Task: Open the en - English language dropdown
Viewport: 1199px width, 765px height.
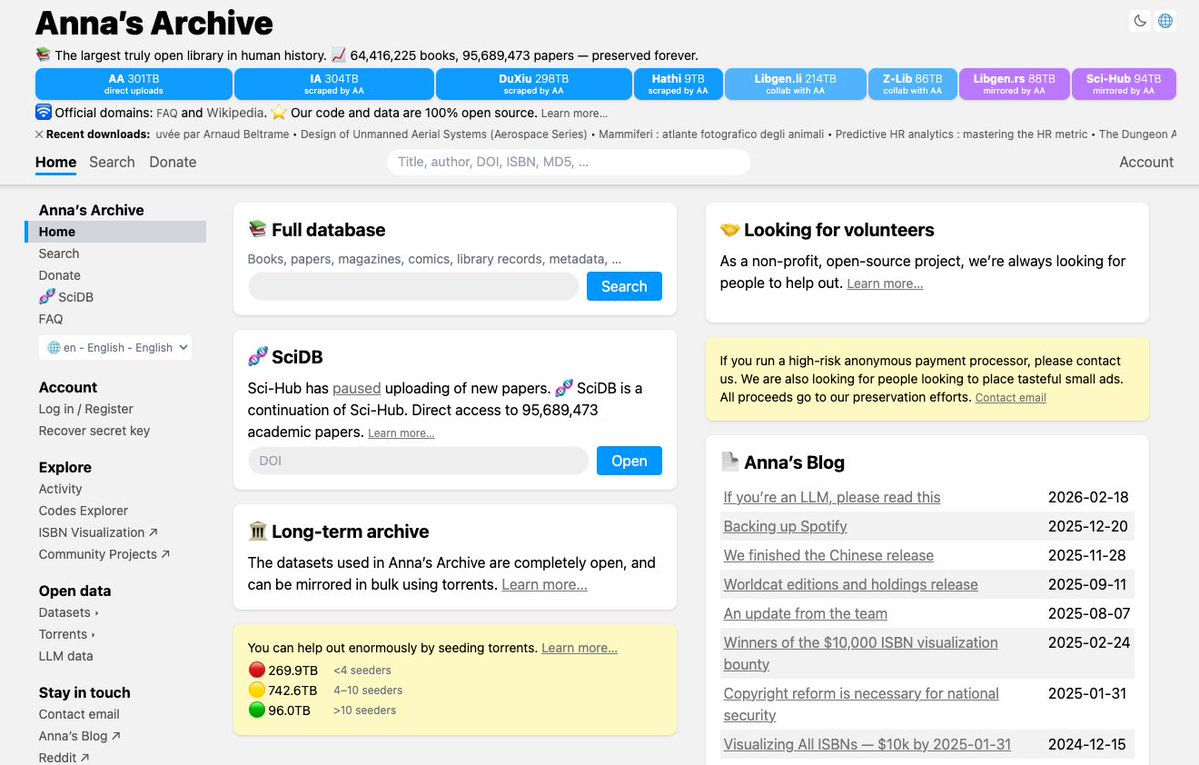Action: click(x=115, y=347)
